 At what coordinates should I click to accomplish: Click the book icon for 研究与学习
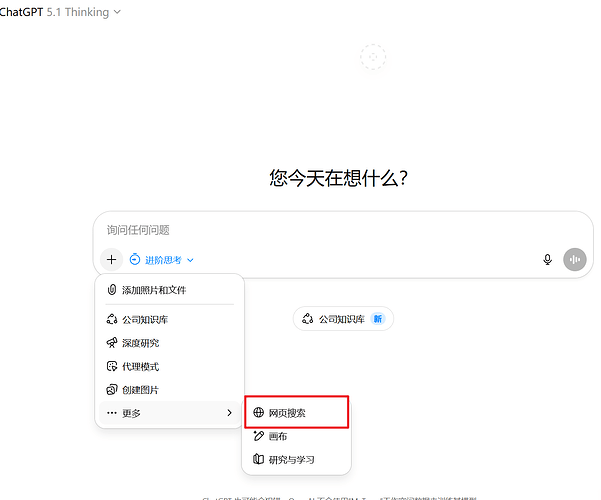[x=258, y=459]
